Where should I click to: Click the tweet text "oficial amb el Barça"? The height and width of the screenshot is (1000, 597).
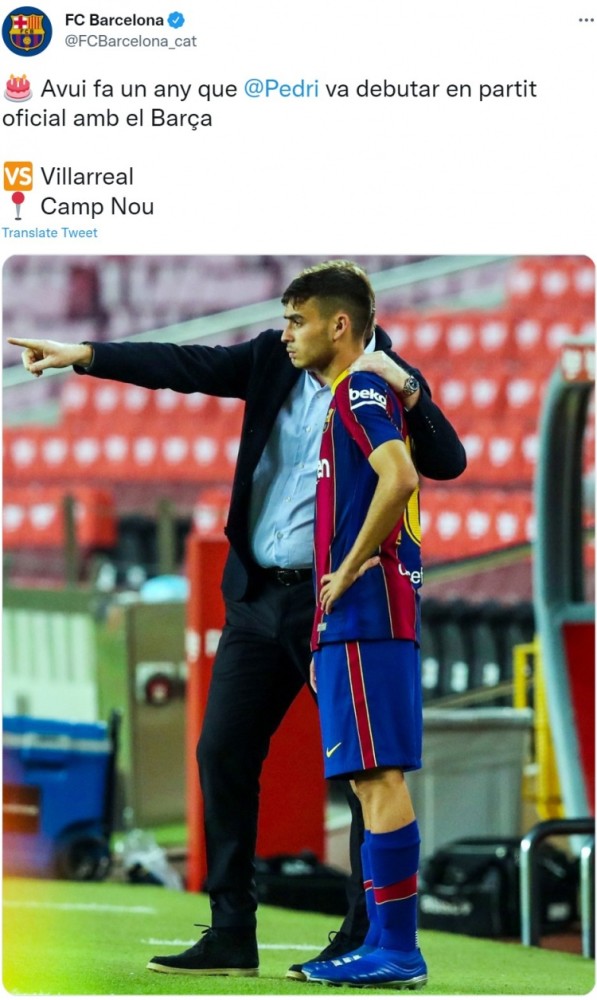tap(107, 119)
